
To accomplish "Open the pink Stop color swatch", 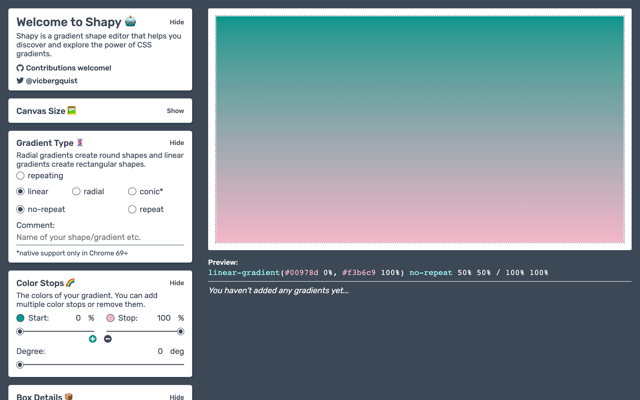I will click(110, 318).
